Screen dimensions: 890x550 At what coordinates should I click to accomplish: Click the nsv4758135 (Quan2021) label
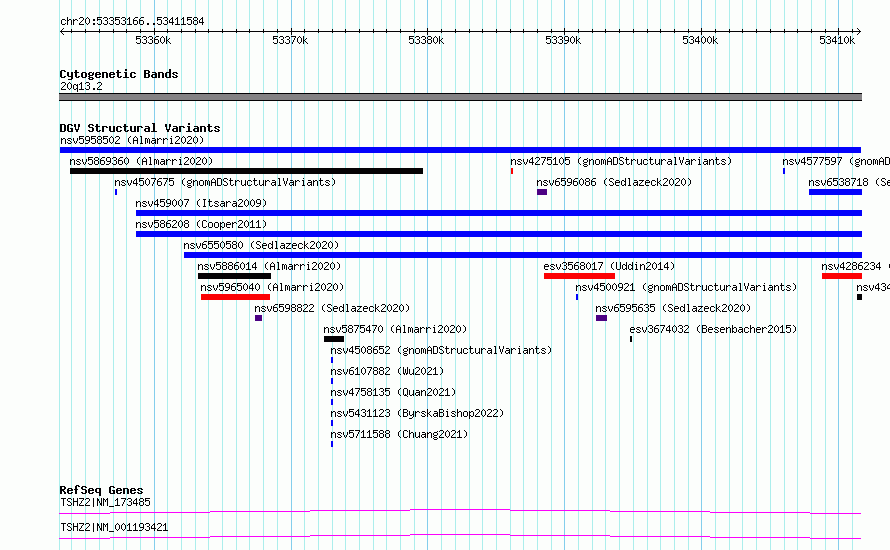coord(393,392)
